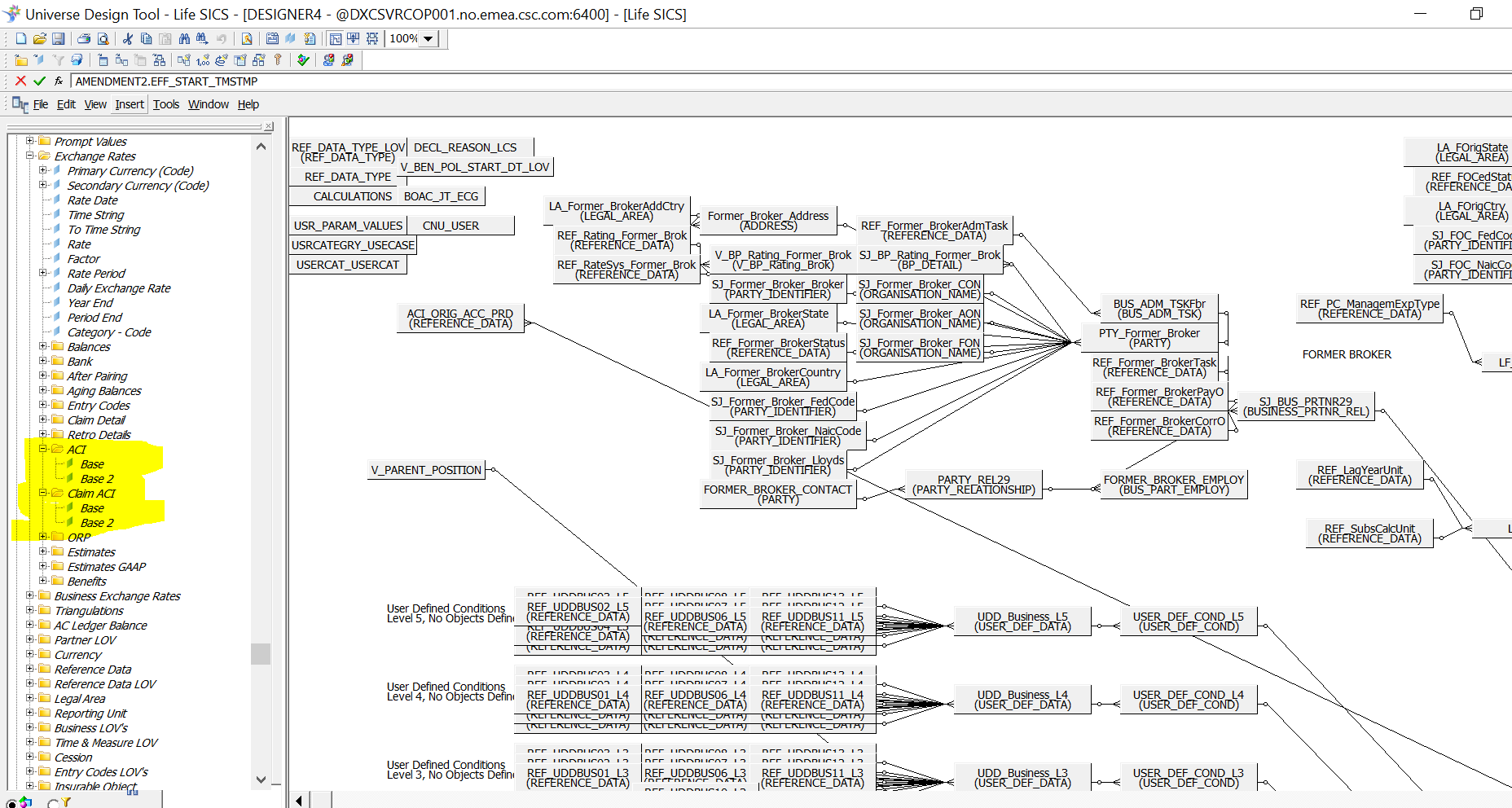
Task: Click the Print Preview toolbar icon
Action: coord(103,38)
